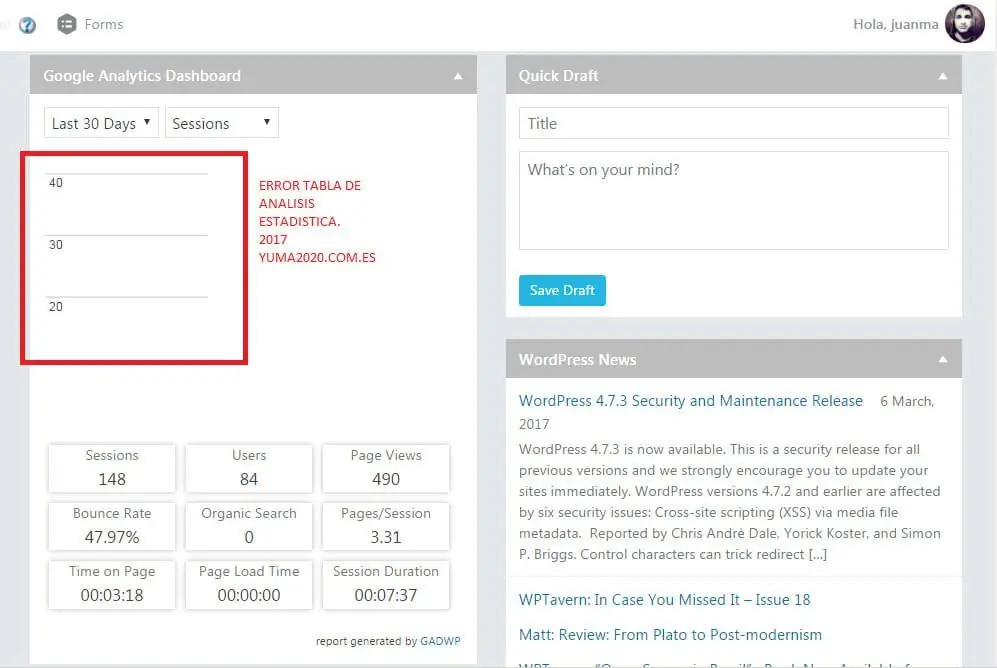This screenshot has height=668, width=997.
Task: Open Matt: Review From Plato to Post-modernism
Action: [670, 635]
